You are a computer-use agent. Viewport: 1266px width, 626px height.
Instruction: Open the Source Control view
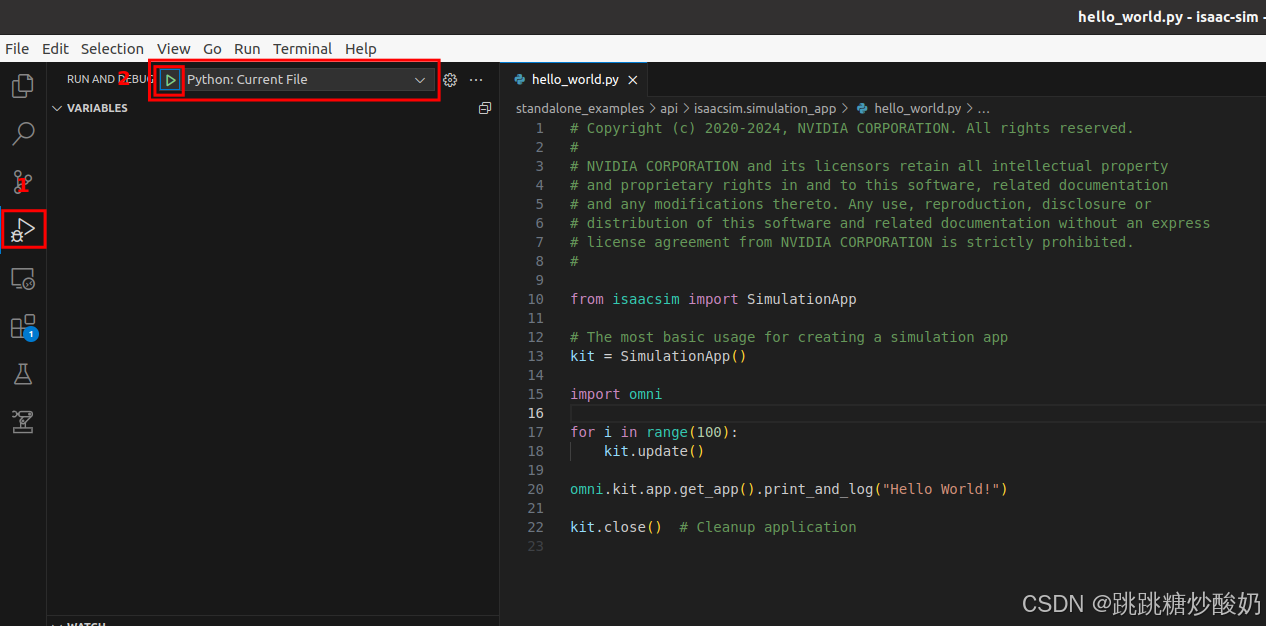pos(22,181)
